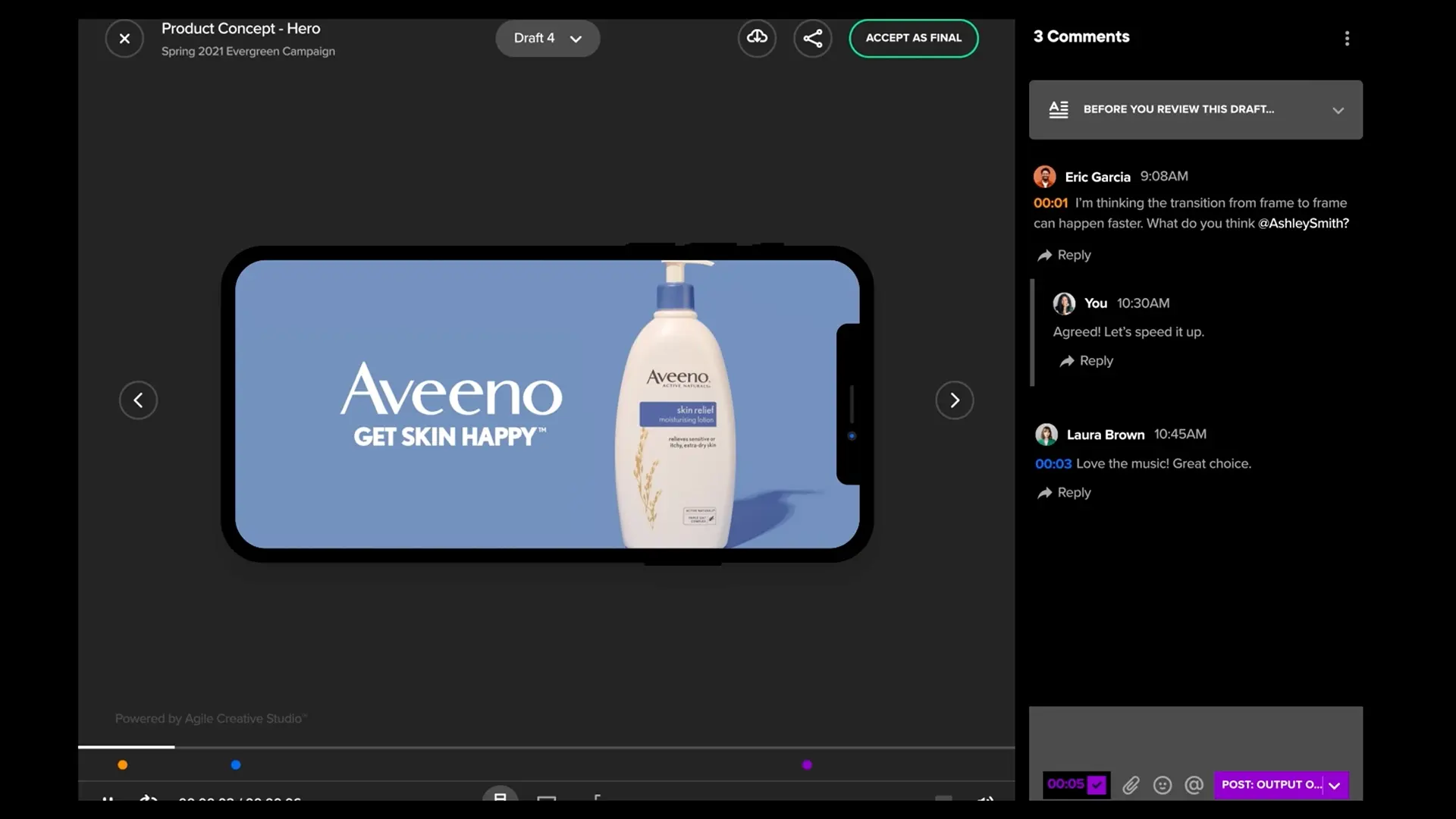Open the emoji picker icon

pos(1163,785)
